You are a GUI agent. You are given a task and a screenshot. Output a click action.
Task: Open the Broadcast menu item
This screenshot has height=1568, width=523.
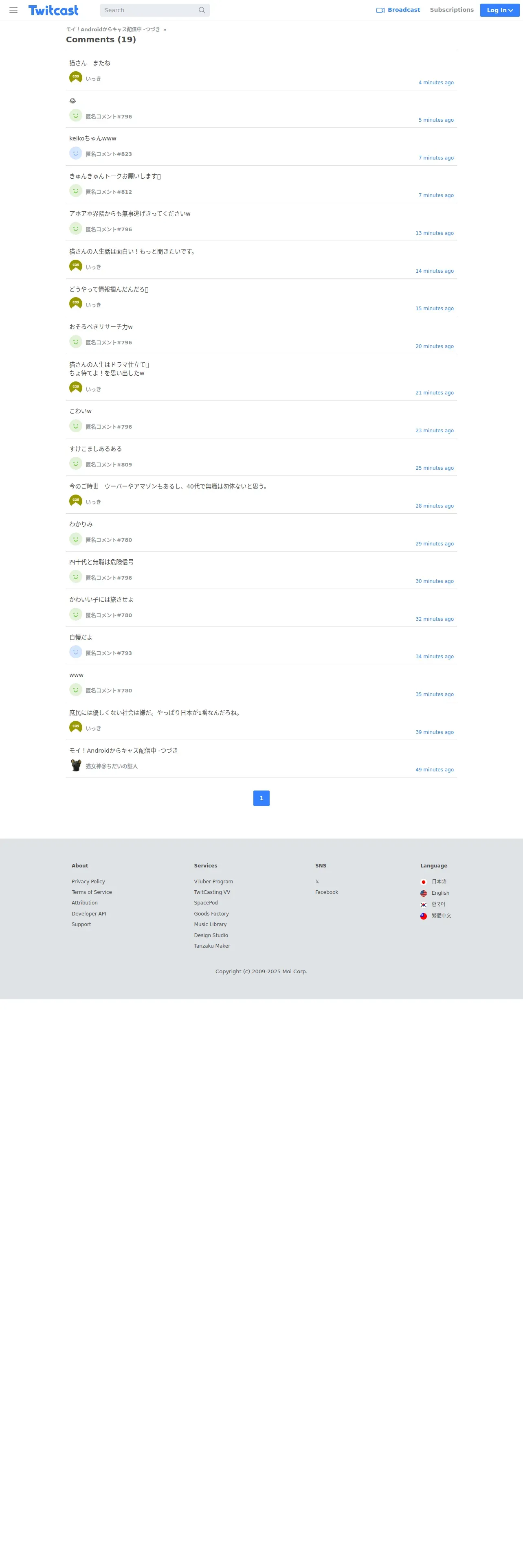pyautogui.click(x=398, y=10)
